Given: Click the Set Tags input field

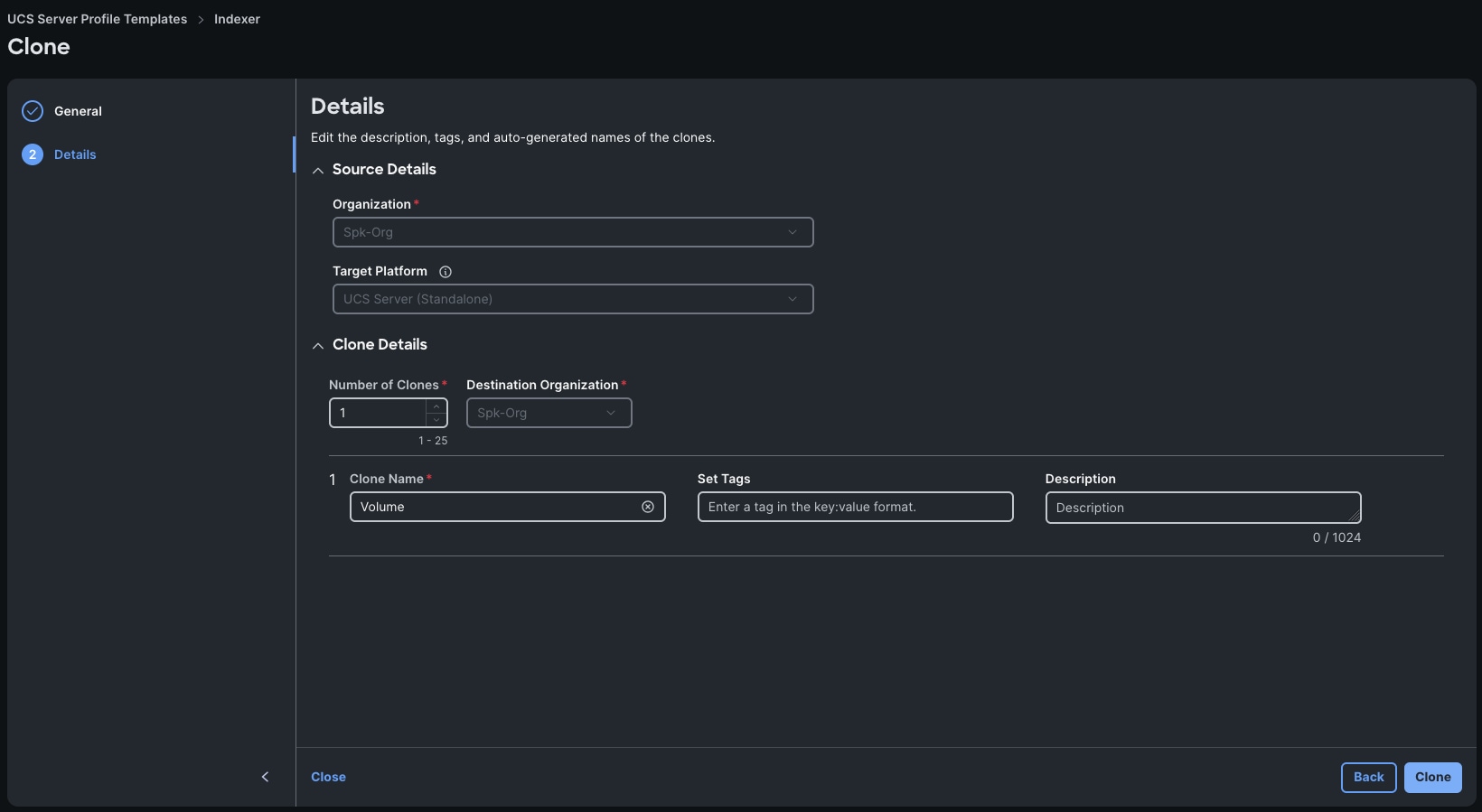Looking at the screenshot, I should 855,507.
